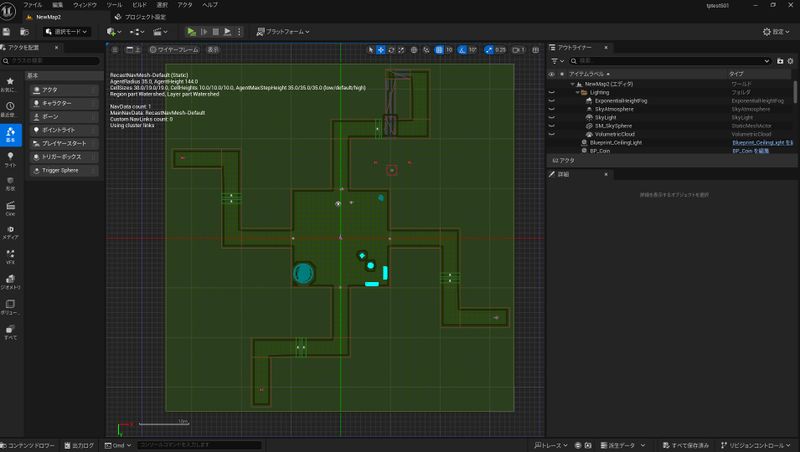Switch to the プロジェクト設定 tab
The width and height of the screenshot is (800, 452).
point(140,17)
